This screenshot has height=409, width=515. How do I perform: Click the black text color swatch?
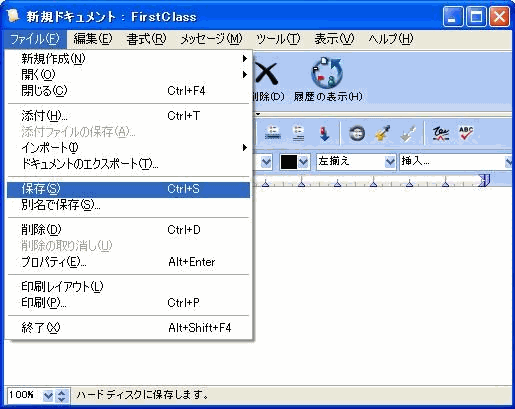pyautogui.click(x=289, y=162)
